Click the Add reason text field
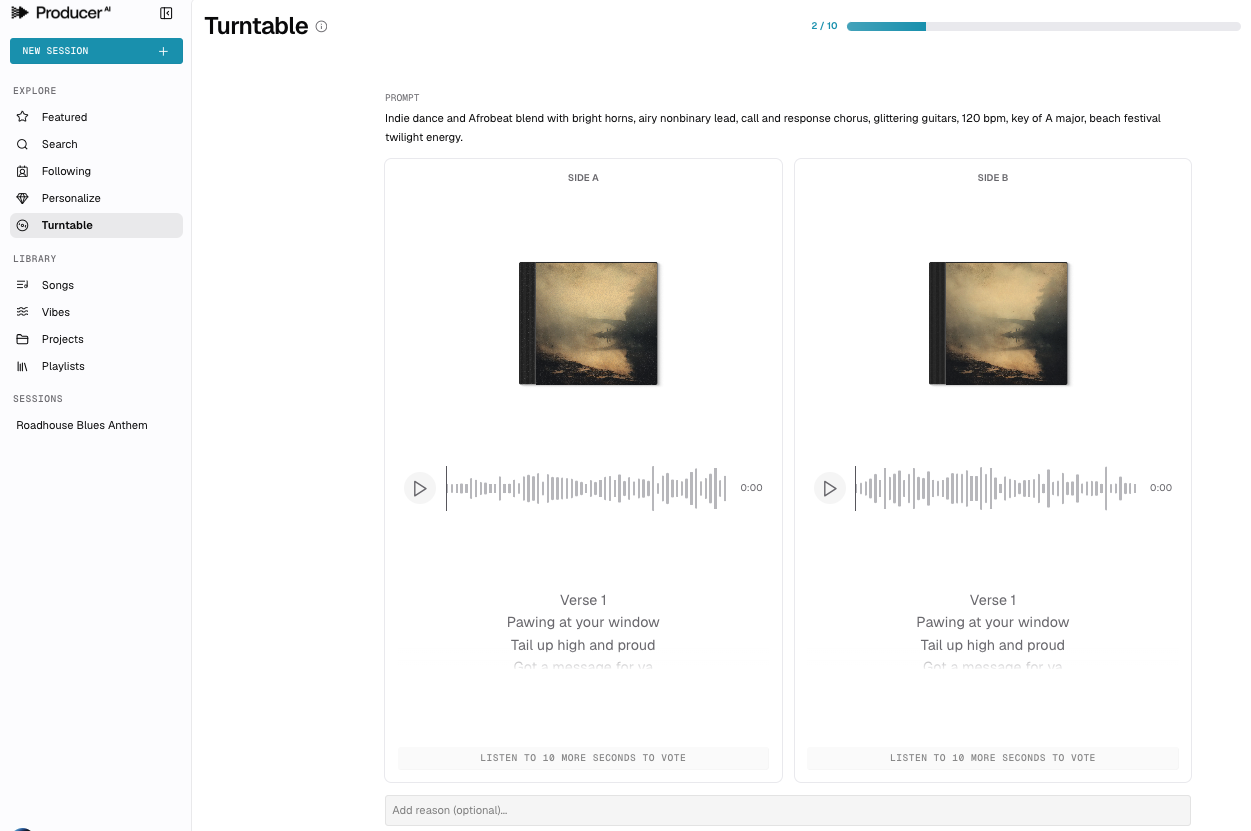Viewport: 1251px width, 831px height. tap(787, 810)
